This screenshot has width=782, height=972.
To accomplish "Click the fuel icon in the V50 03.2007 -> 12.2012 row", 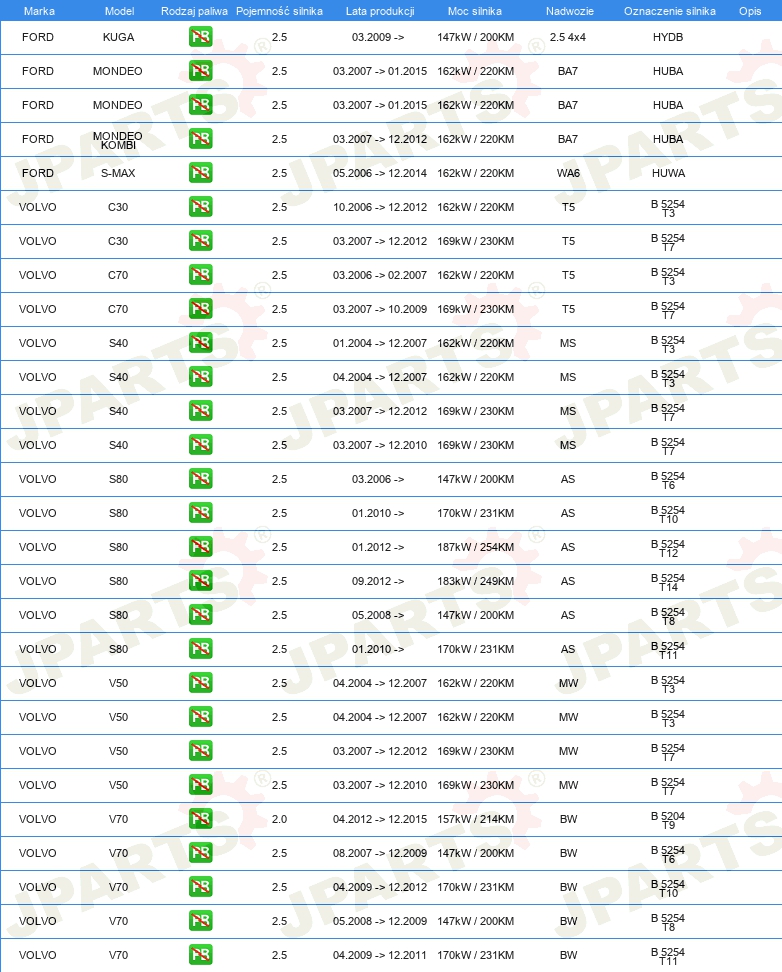I will point(200,751).
